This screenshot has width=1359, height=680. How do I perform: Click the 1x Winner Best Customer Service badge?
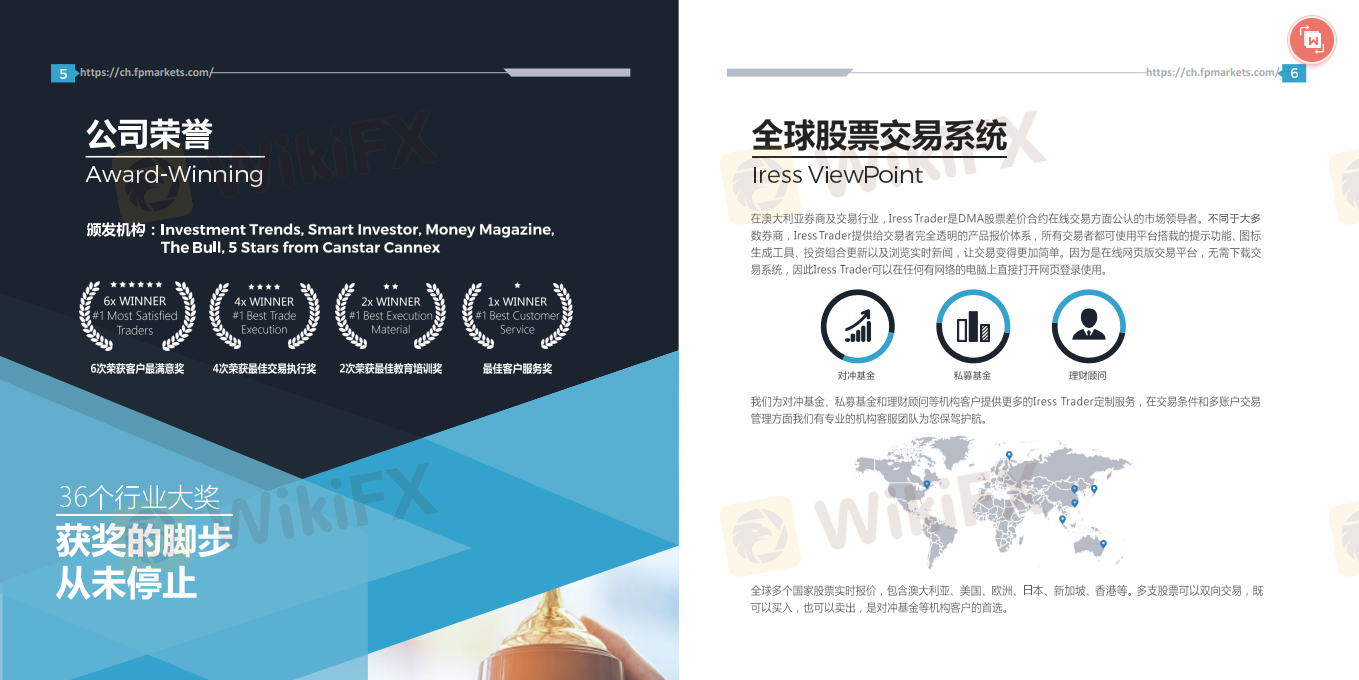click(517, 314)
